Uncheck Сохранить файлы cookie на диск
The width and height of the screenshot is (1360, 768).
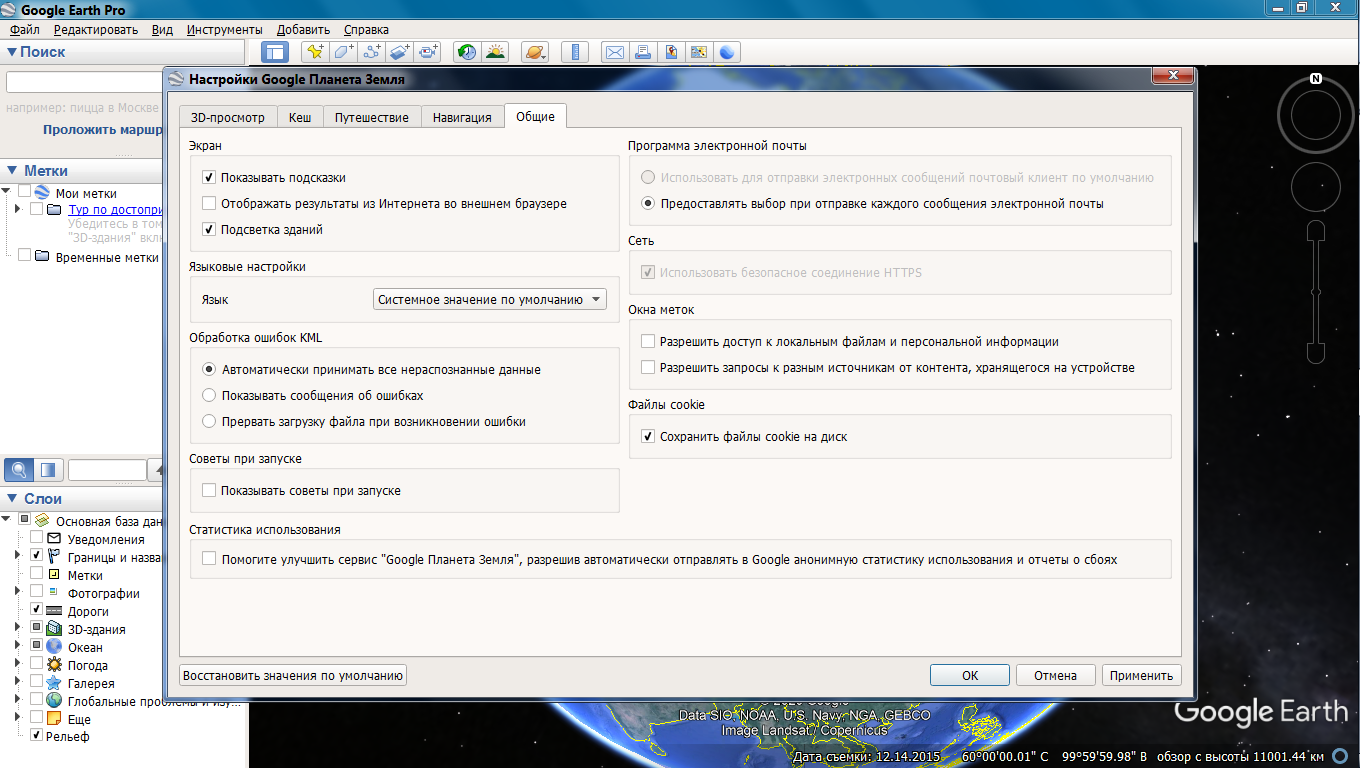[648, 436]
